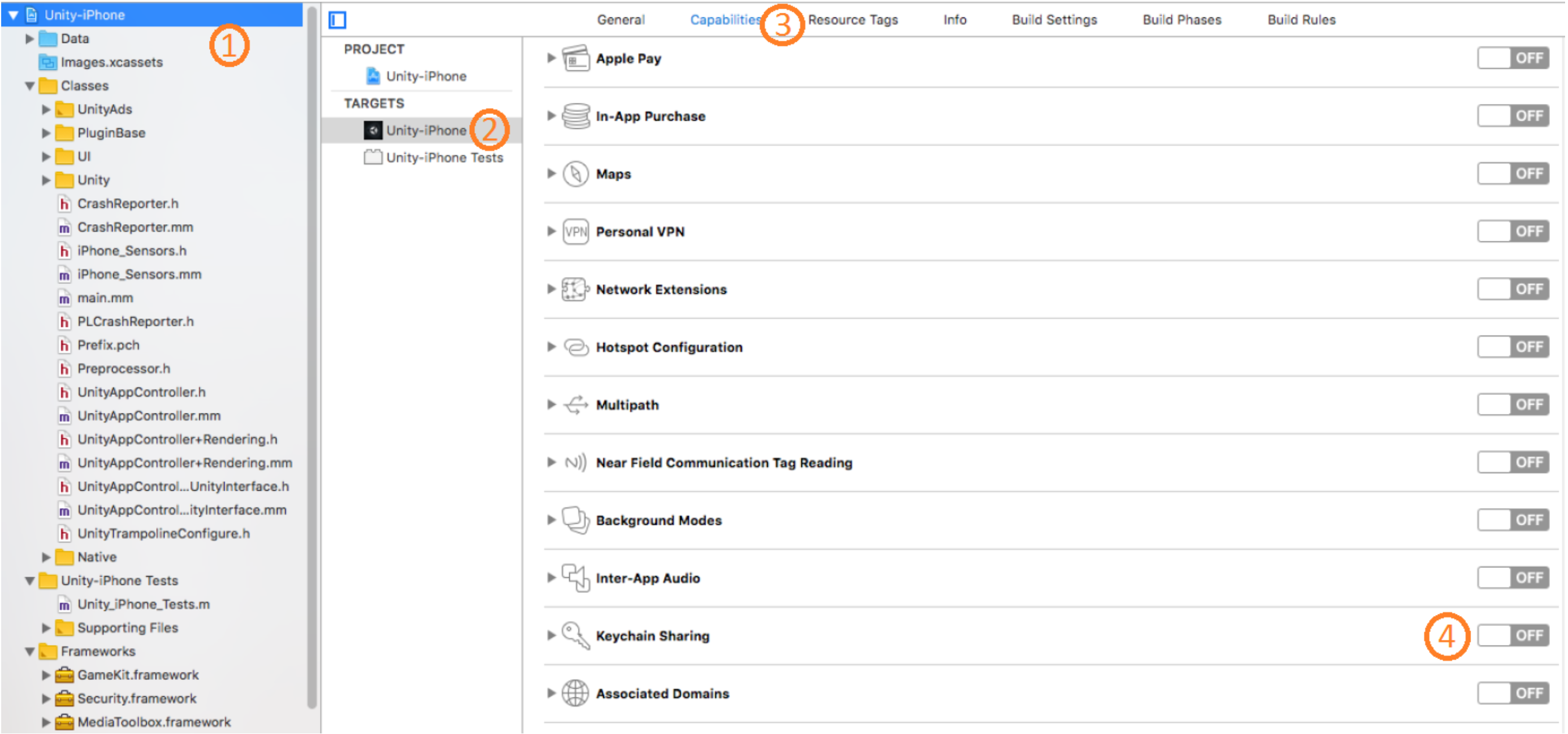This screenshot has height=734, width=1568.
Task: Enable the Associated Domains switch
Action: (1513, 693)
